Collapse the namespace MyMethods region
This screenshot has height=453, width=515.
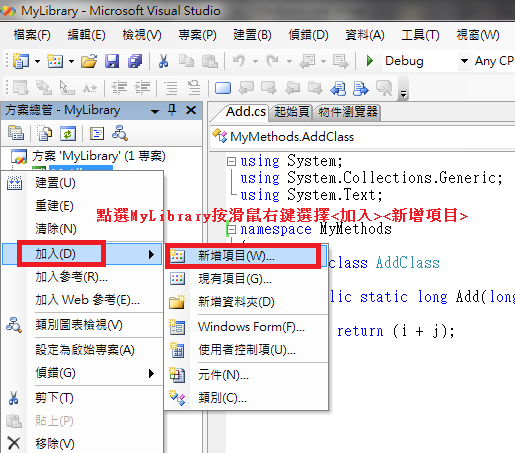coord(231,230)
